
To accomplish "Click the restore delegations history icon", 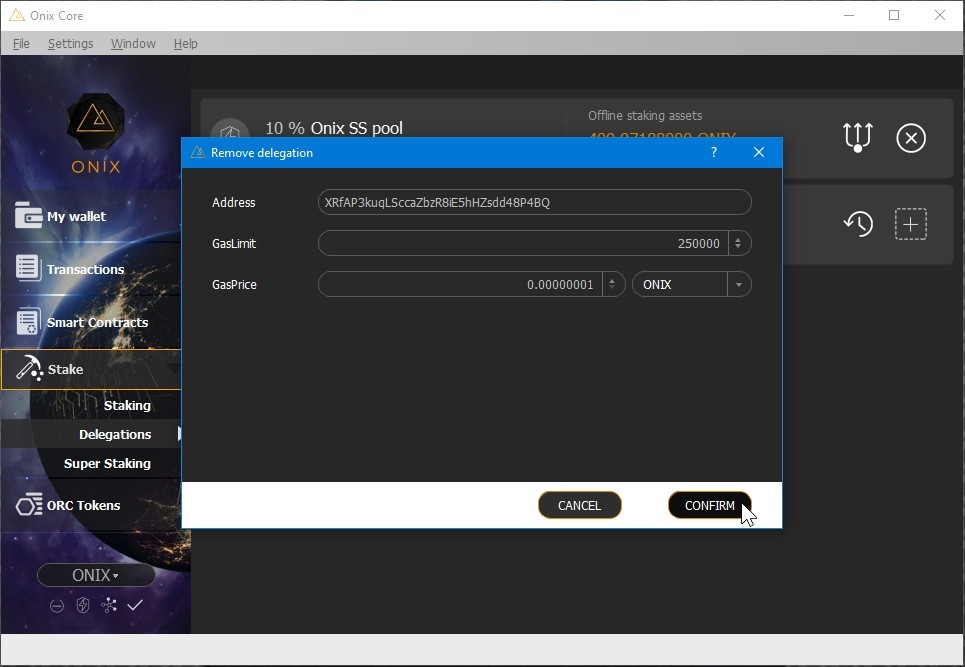I will [x=858, y=223].
